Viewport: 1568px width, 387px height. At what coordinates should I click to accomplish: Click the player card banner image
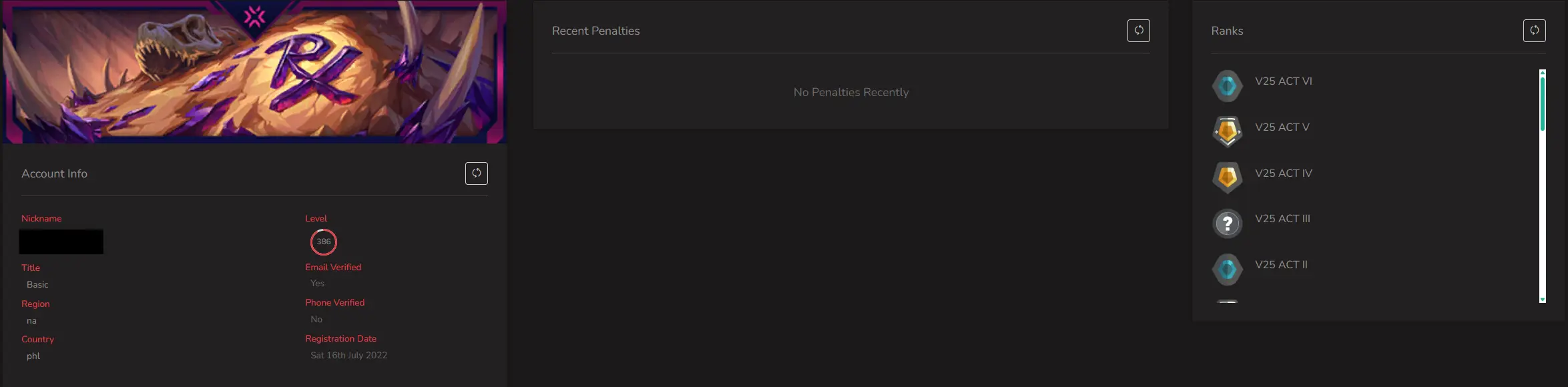tap(254, 71)
